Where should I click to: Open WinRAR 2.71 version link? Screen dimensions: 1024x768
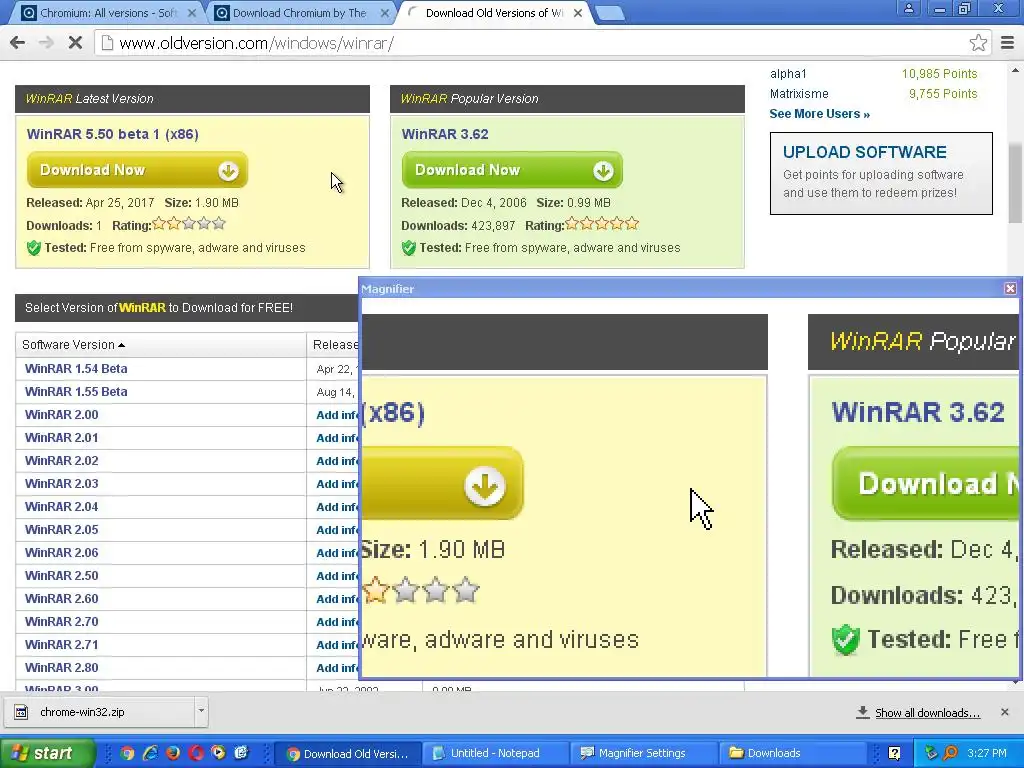61,645
